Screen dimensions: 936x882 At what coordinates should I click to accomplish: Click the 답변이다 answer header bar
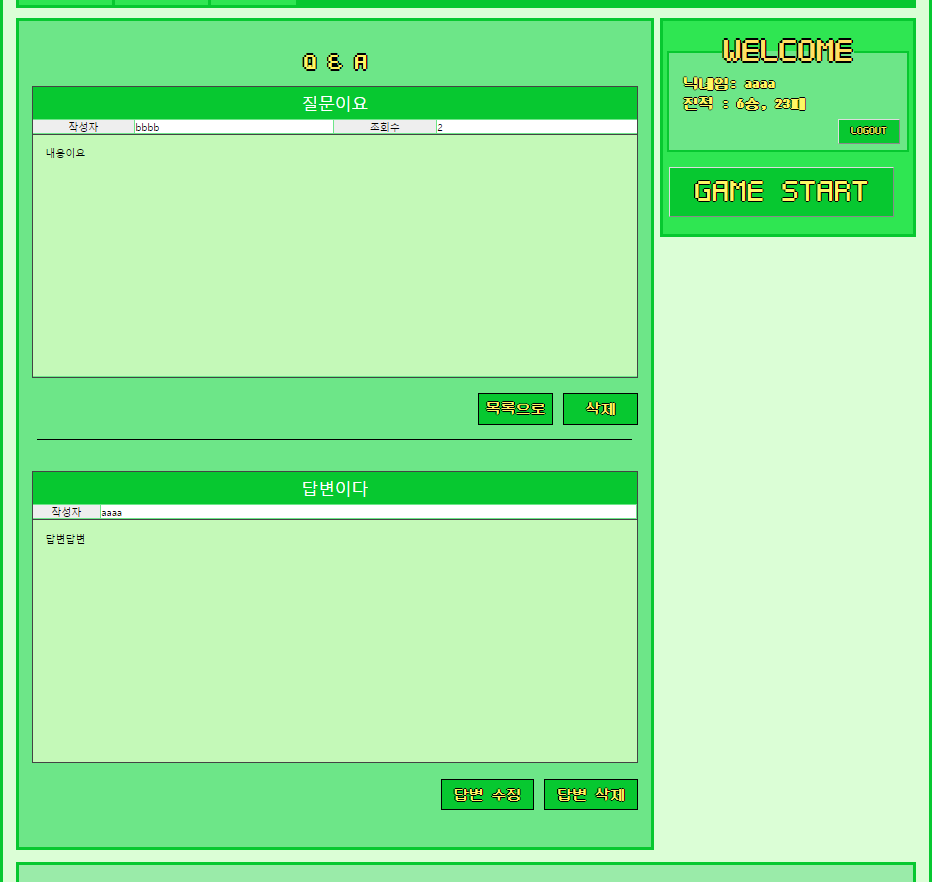pos(334,488)
